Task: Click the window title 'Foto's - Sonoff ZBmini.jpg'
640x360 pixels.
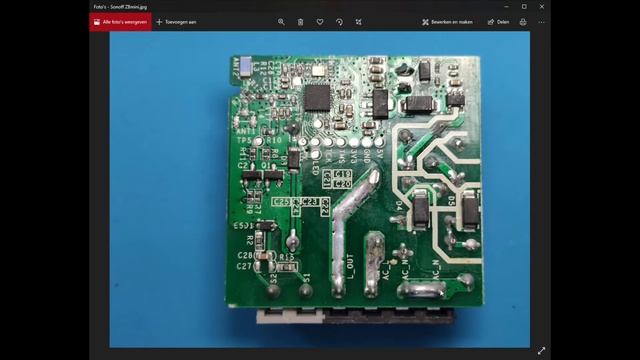Action: 120,7
